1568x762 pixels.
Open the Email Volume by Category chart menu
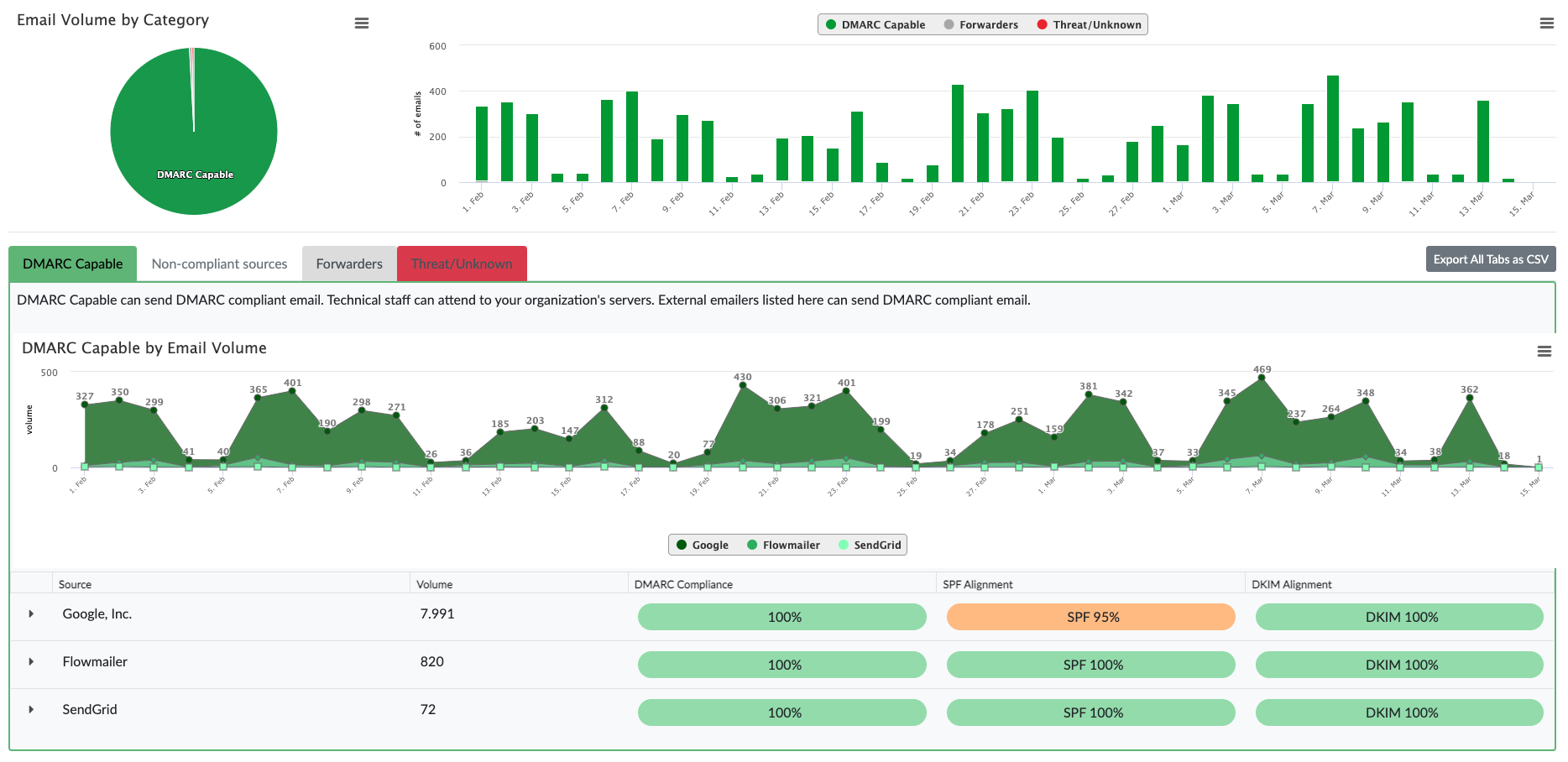362,23
